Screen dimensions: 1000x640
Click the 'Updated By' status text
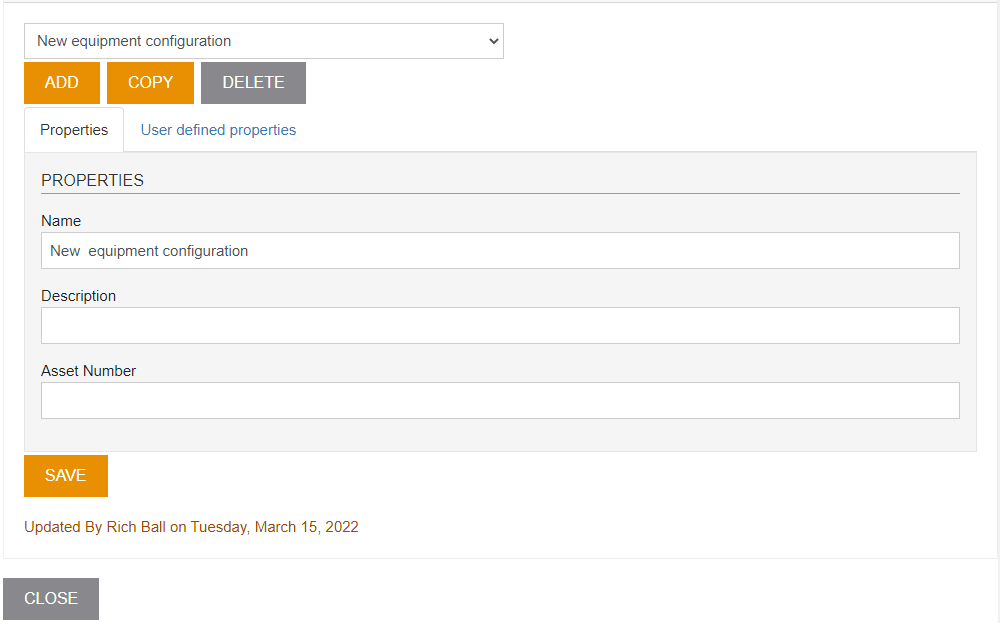(x=63, y=527)
